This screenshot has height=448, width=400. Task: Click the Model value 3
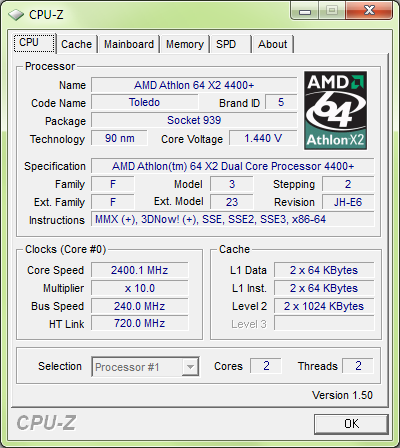click(232, 184)
